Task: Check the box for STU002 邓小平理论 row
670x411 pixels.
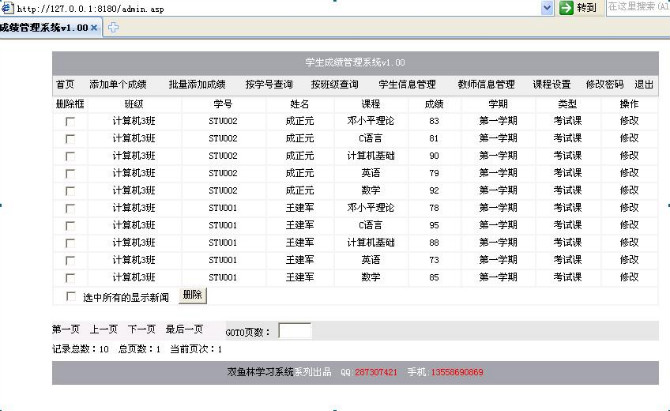Action: 70,122
